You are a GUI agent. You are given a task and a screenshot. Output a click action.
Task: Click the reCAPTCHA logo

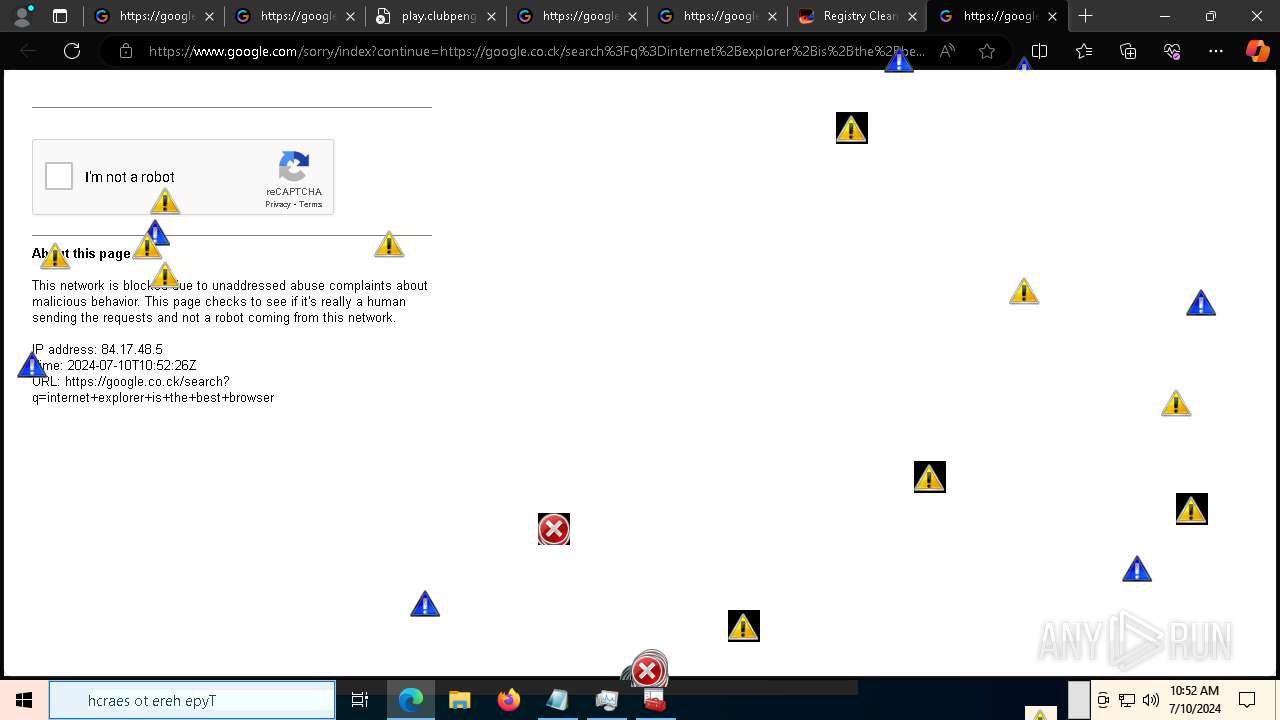294,166
